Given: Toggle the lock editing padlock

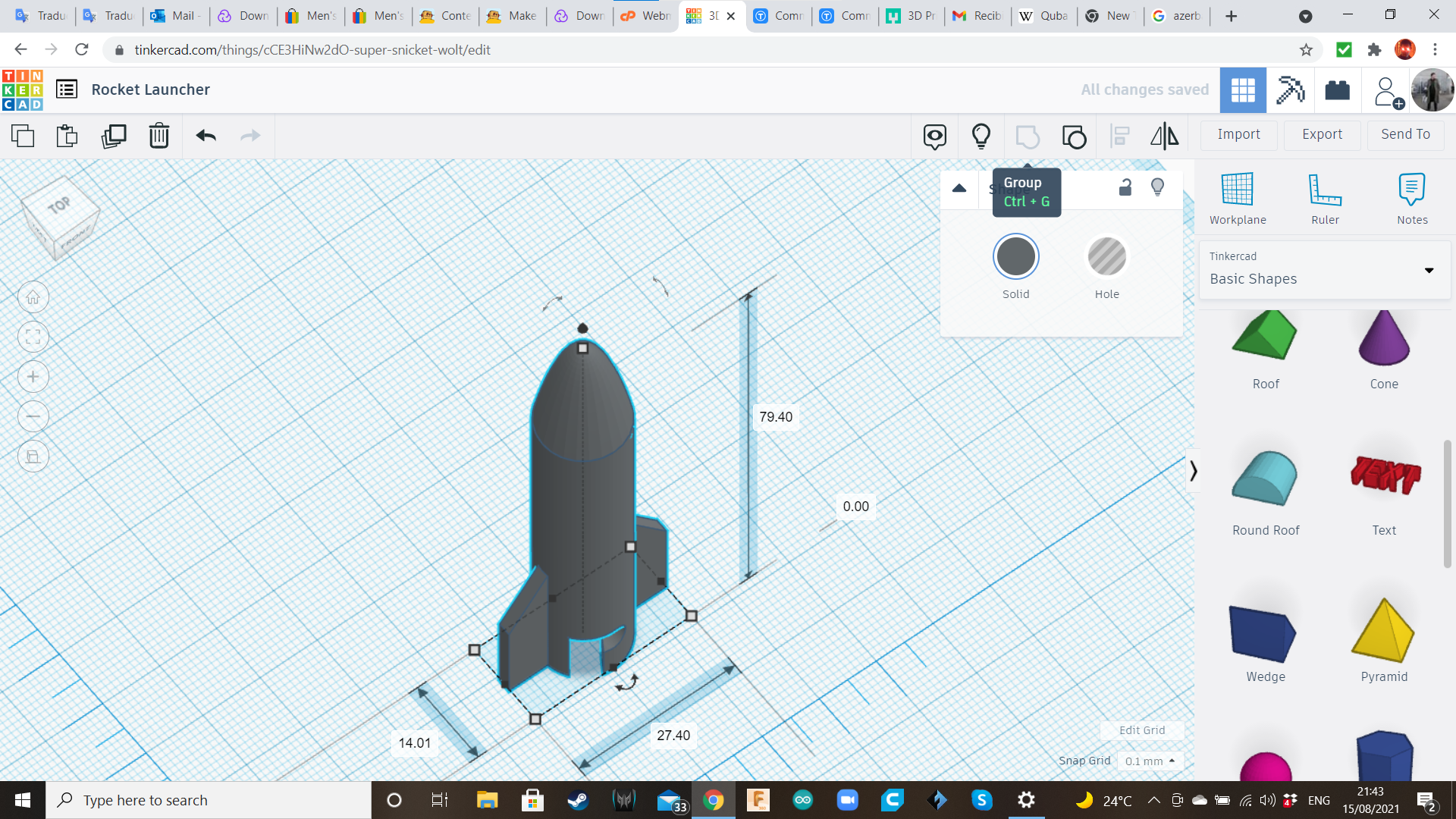Looking at the screenshot, I should coord(1125,187).
